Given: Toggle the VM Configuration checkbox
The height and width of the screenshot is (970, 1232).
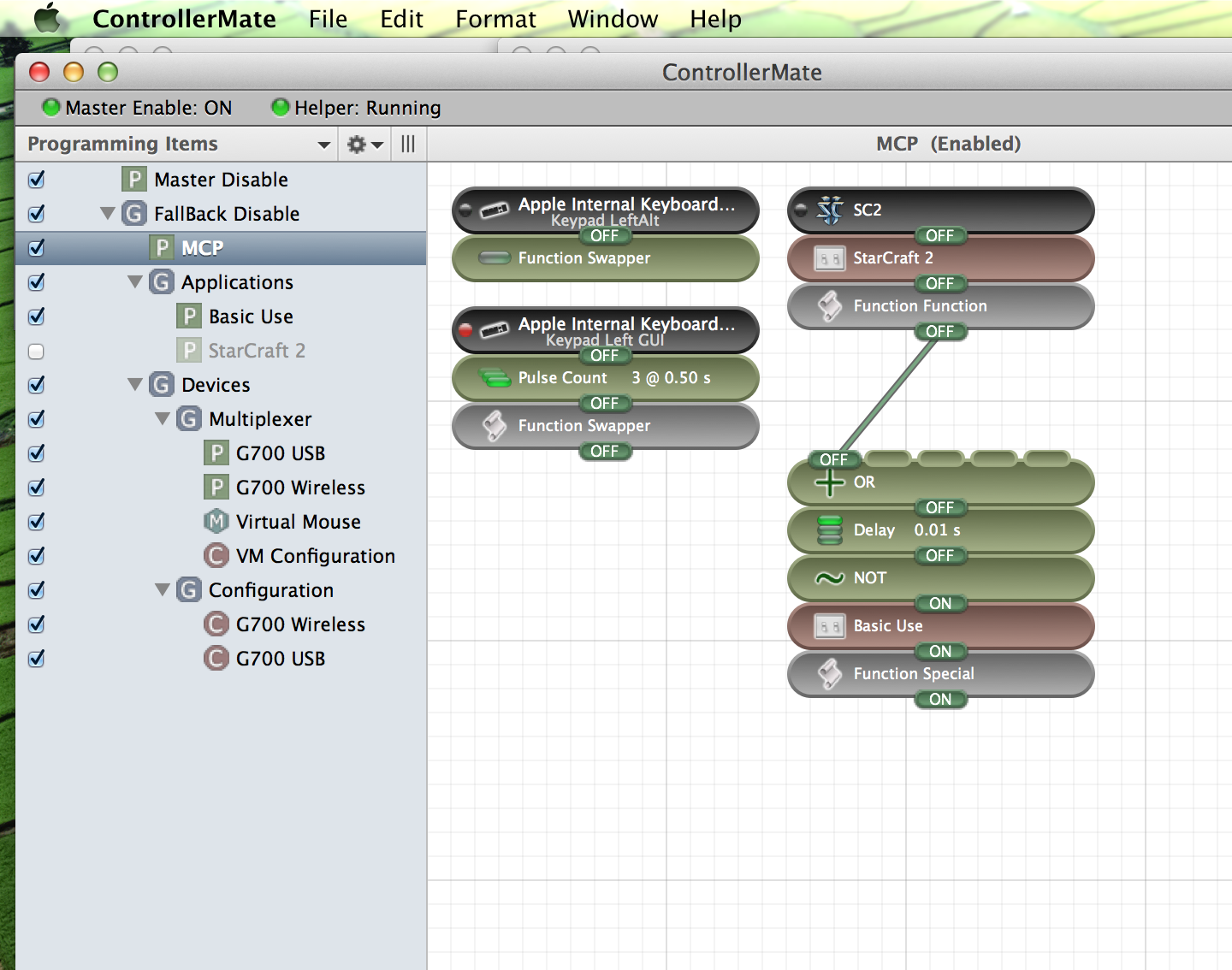Looking at the screenshot, I should (36, 556).
